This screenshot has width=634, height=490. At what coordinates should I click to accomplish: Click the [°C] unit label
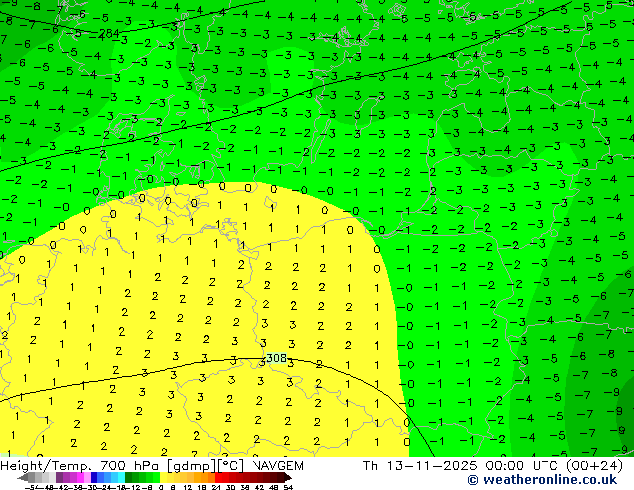point(230,466)
